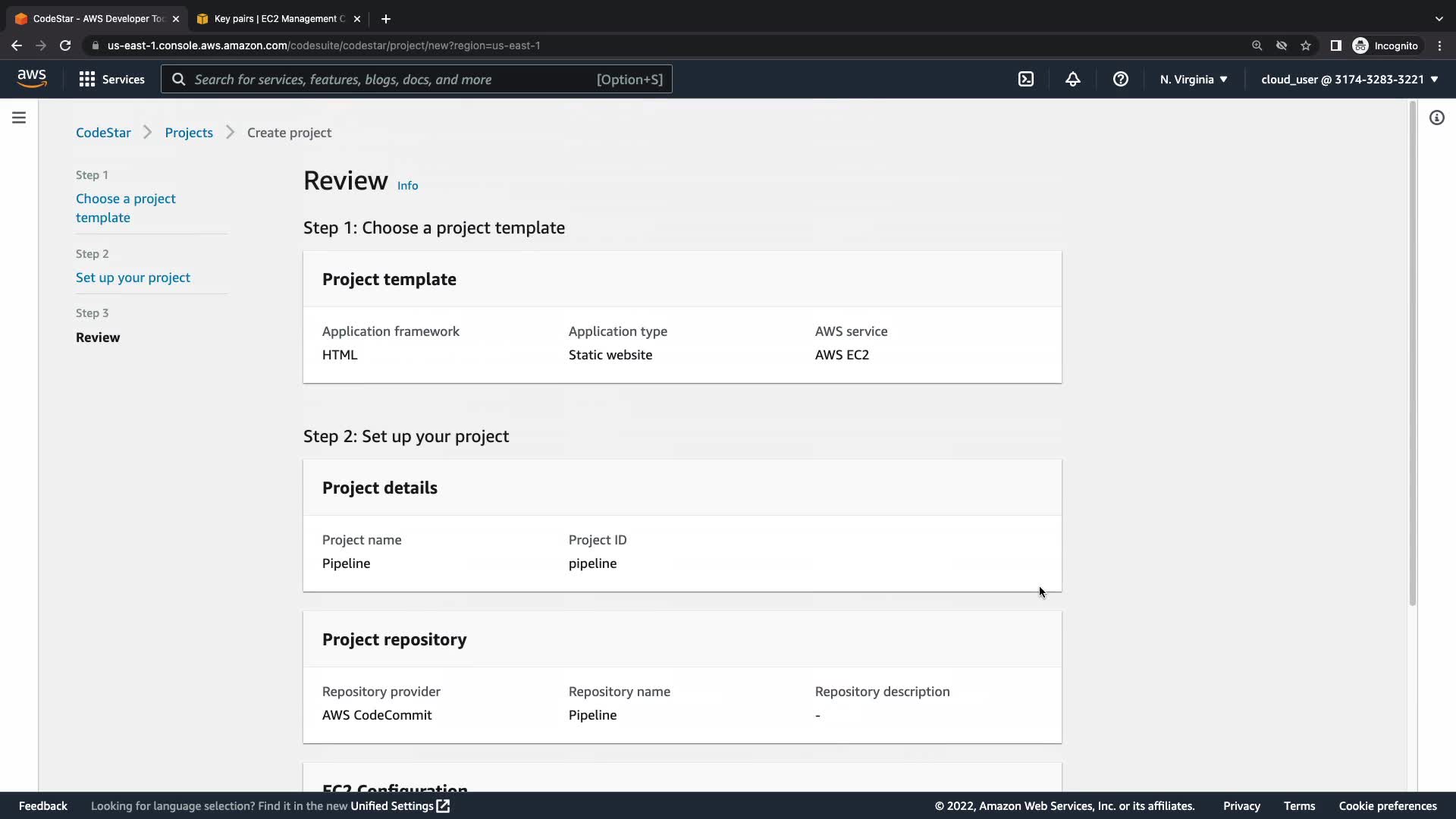Open the notifications bell
Image resolution: width=1456 pixels, height=819 pixels.
pyautogui.click(x=1072, y=79)
